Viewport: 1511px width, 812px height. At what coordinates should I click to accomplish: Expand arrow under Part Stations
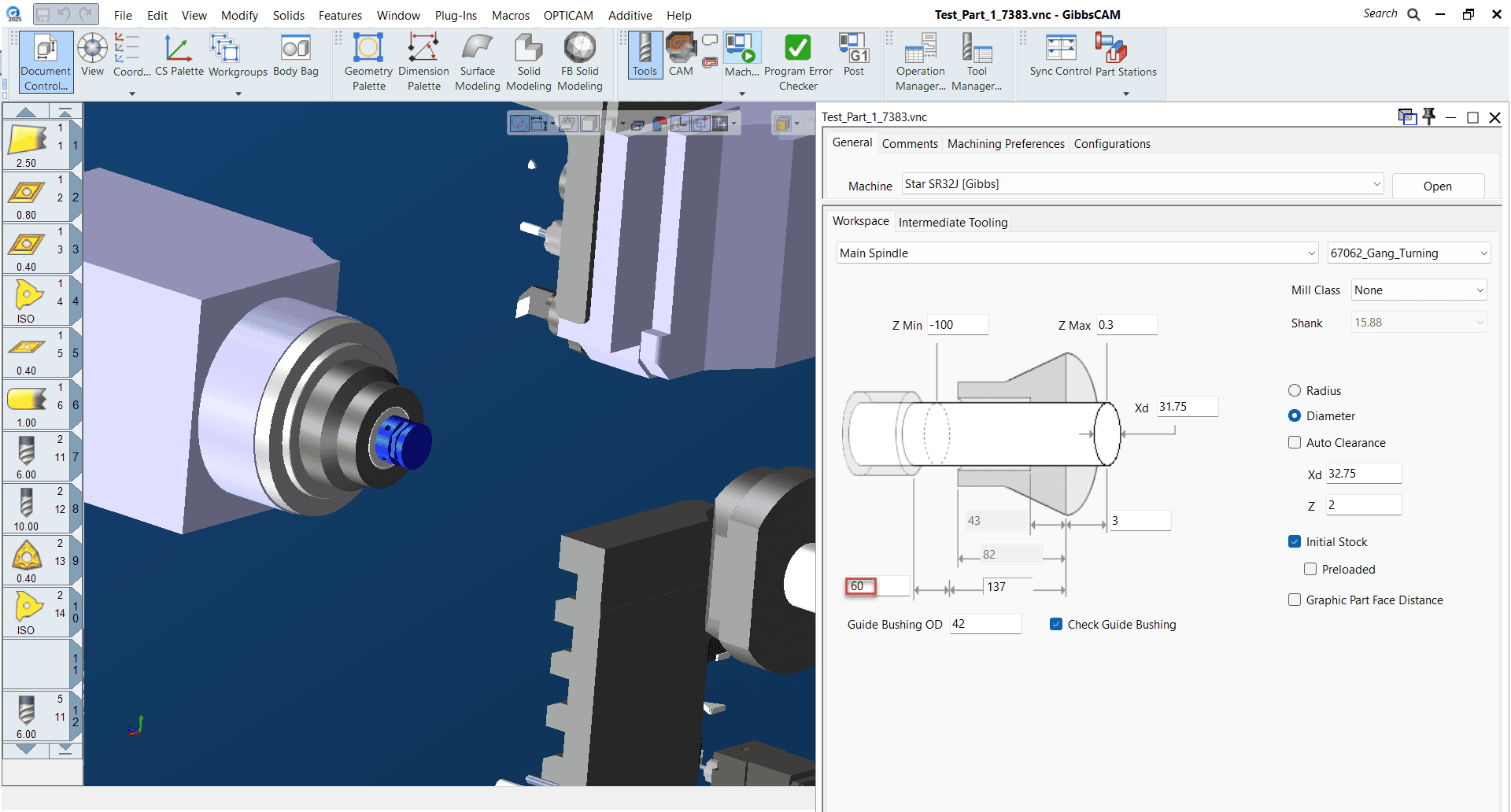point(1126,94)
